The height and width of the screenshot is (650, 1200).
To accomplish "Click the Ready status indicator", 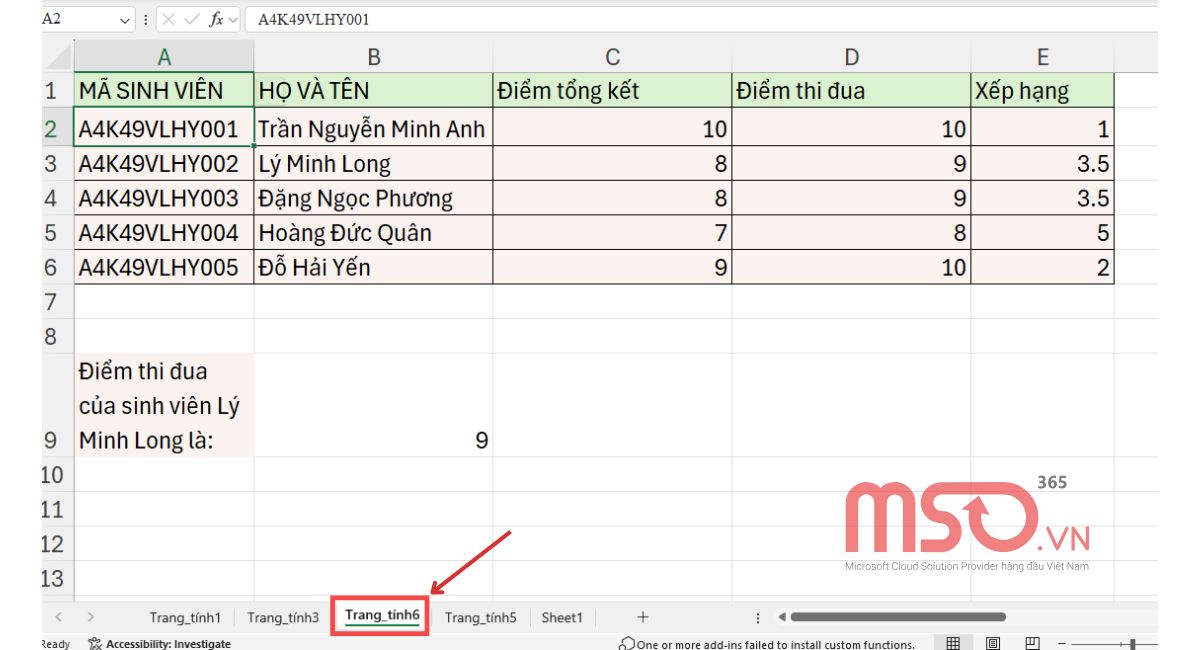I will pyautogui.click(x=55, y=644).
